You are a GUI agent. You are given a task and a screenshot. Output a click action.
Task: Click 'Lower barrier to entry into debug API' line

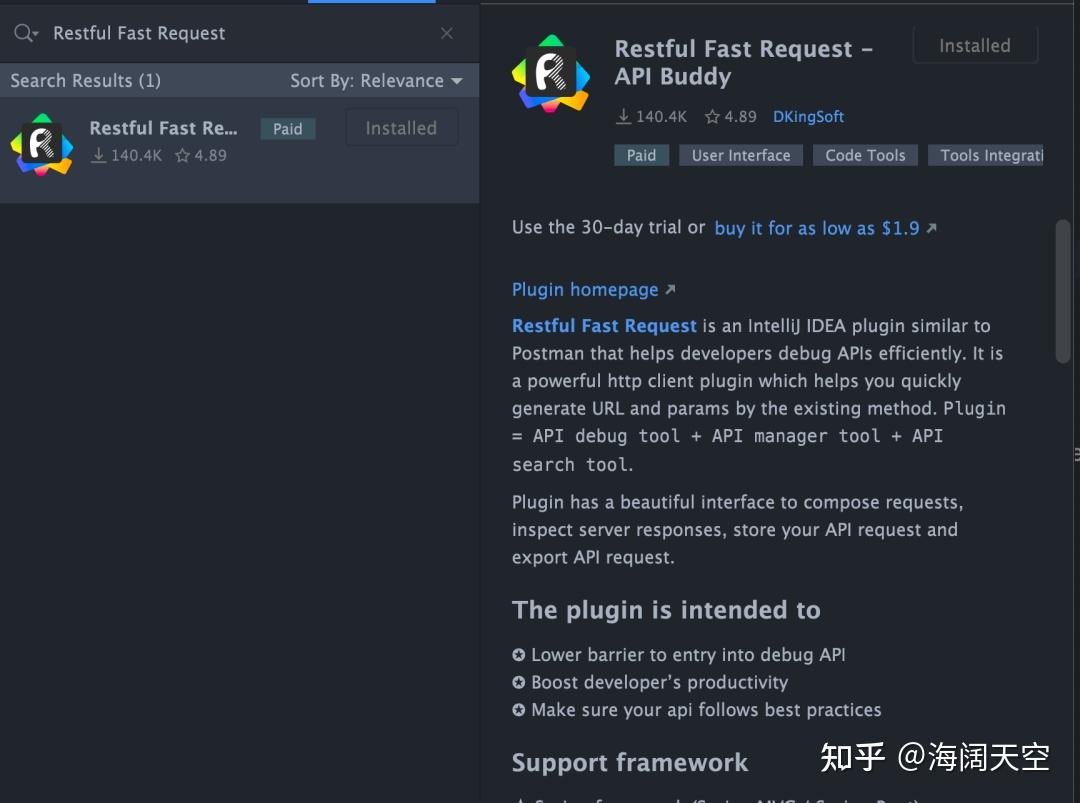point(678,655)
